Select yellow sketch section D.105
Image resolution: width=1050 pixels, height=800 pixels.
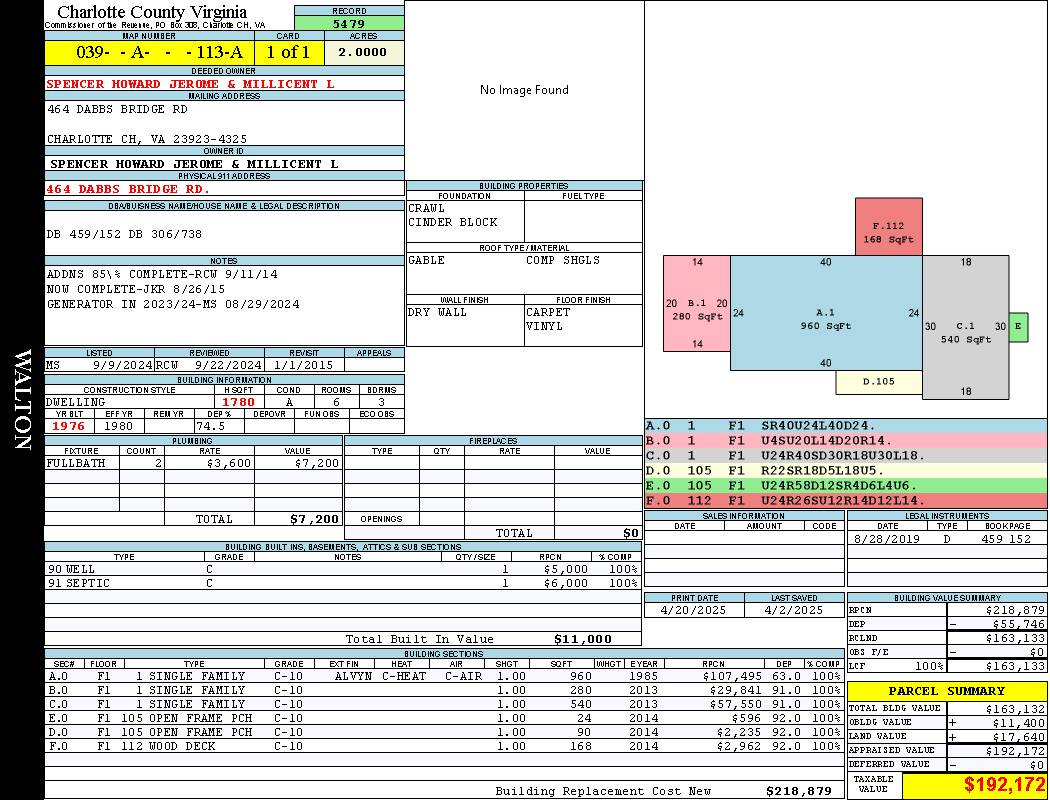point(879,382)
